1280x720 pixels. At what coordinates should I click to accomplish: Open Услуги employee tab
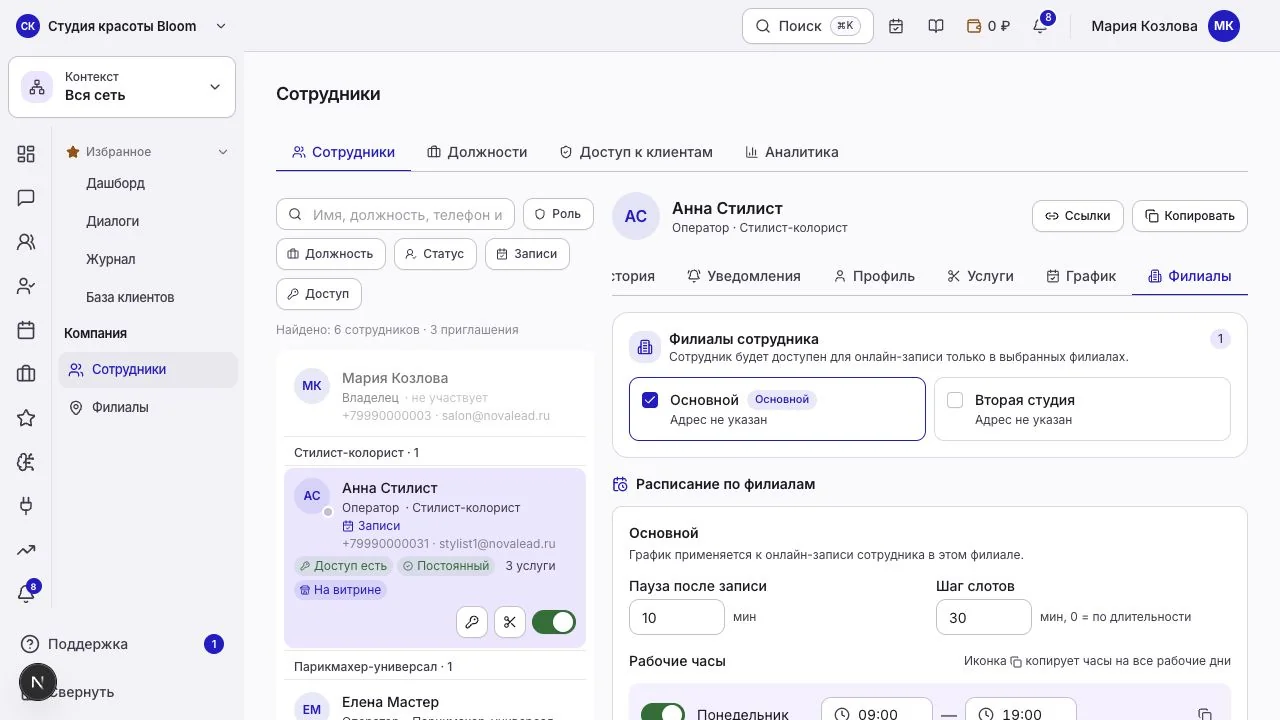[x=981, y=276]
